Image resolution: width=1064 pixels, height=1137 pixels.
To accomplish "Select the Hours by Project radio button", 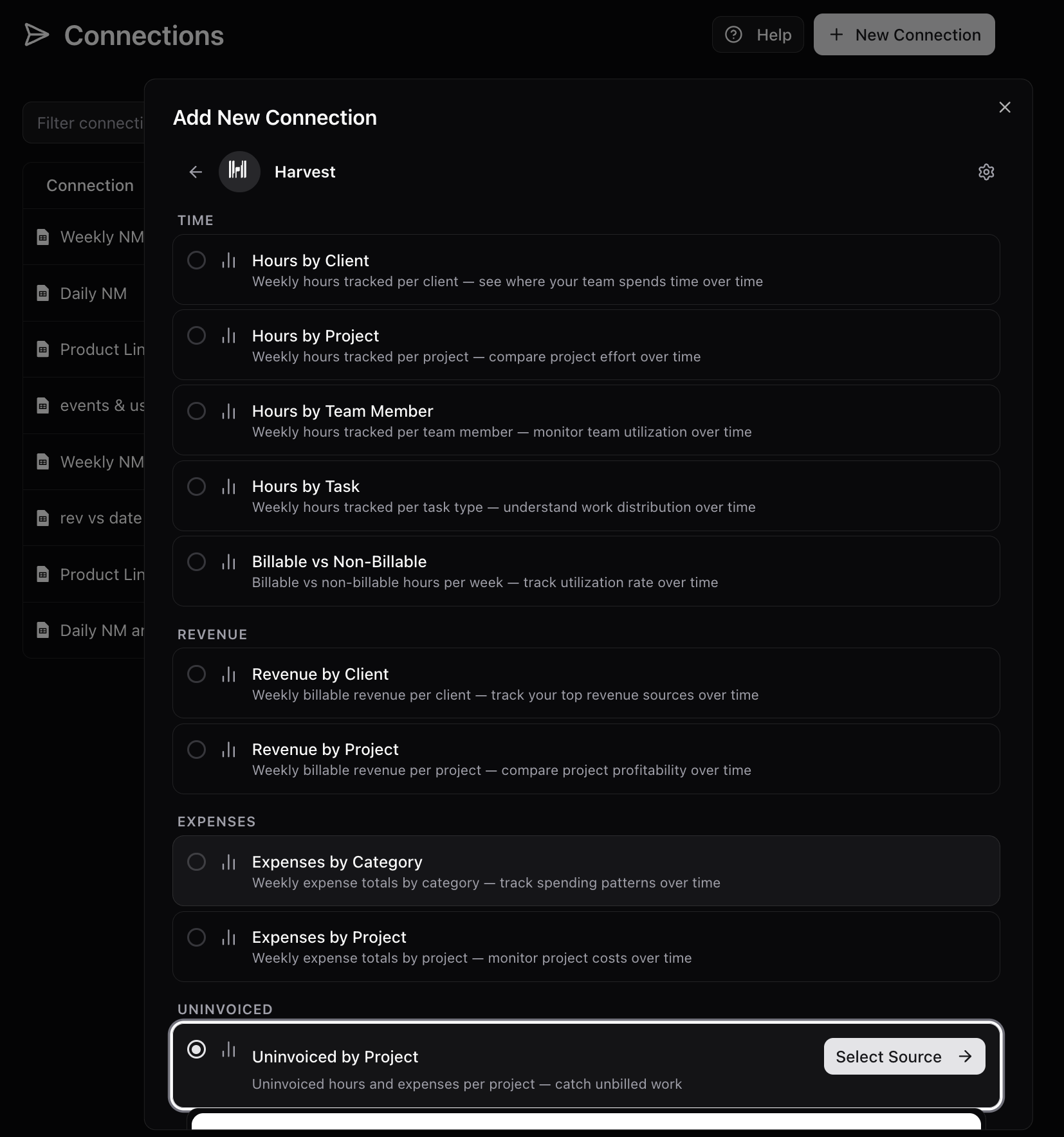I will 196,336.
